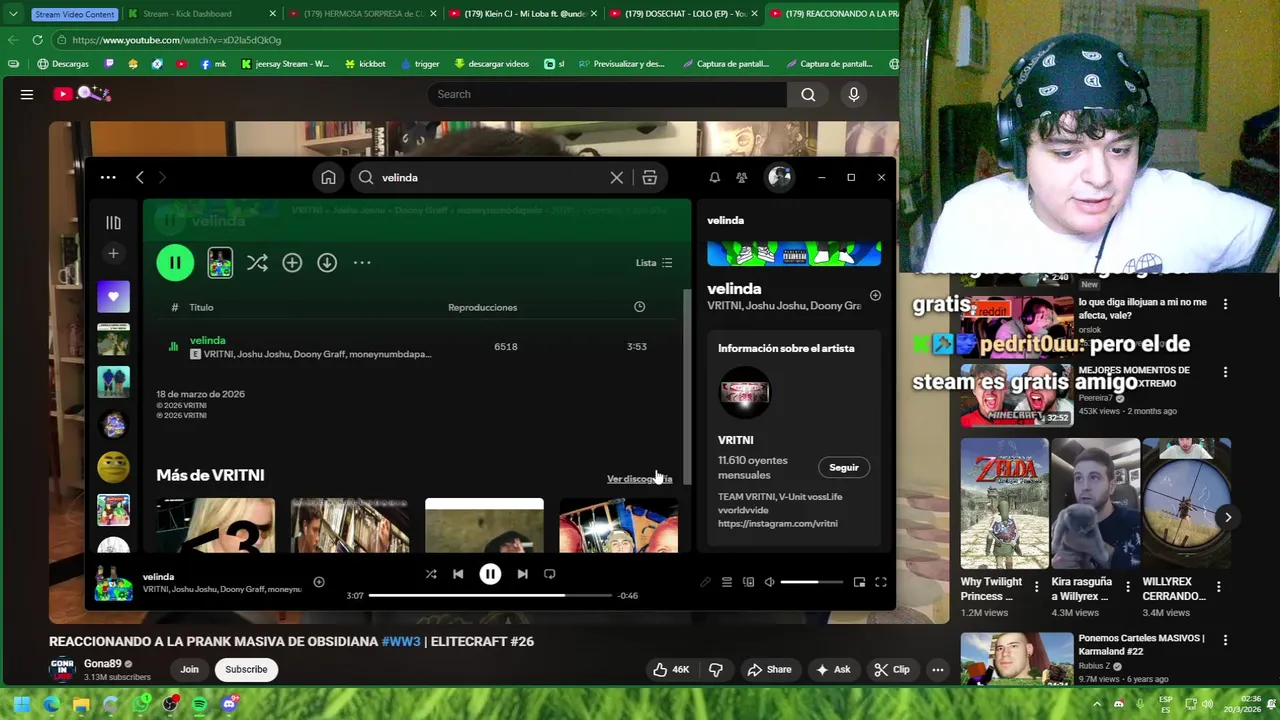Click the Seguir button for VRITNI

click(844, 467)
